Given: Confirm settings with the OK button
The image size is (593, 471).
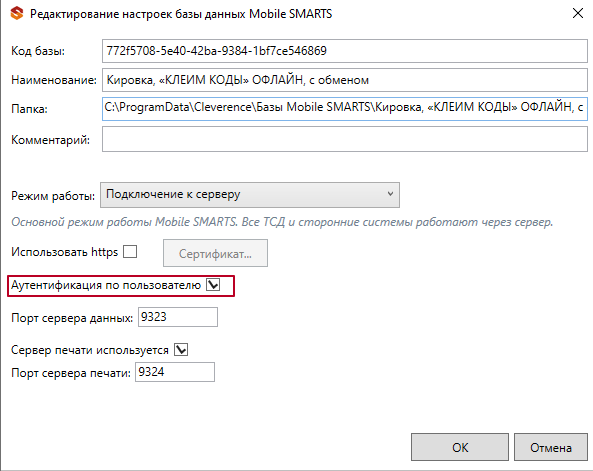Looking at the screenshot, I should [x=460, y=448].
